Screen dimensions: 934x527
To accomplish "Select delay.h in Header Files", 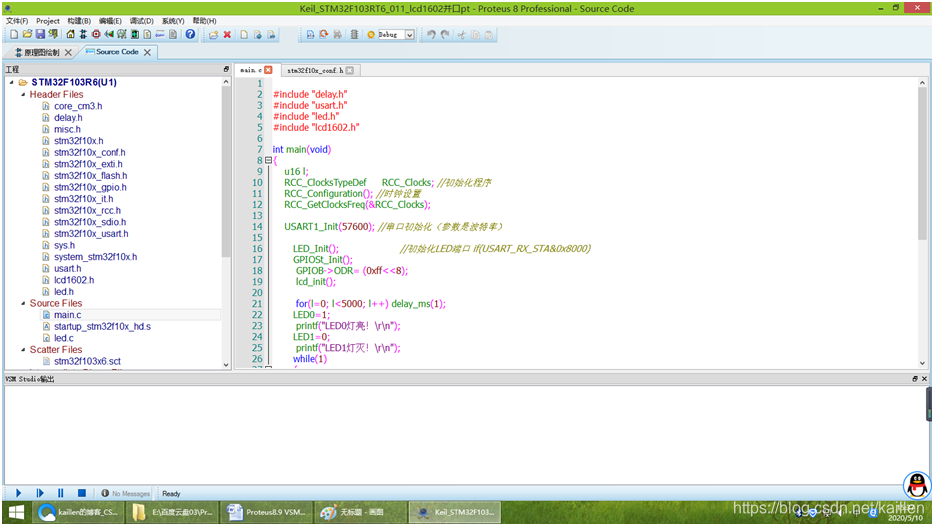I will tap(68, 117).
